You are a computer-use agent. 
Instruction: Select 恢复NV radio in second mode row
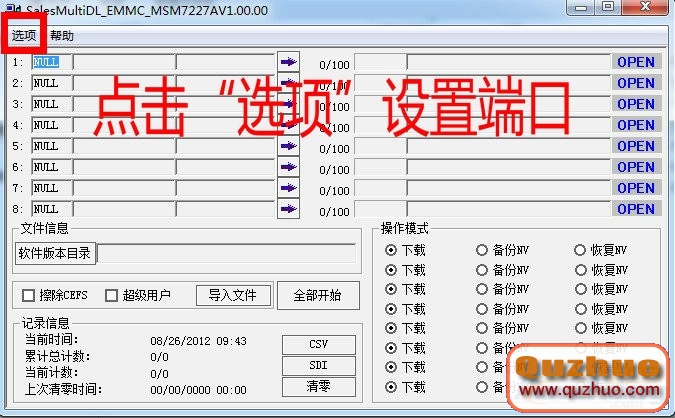(x=580, y=270)
